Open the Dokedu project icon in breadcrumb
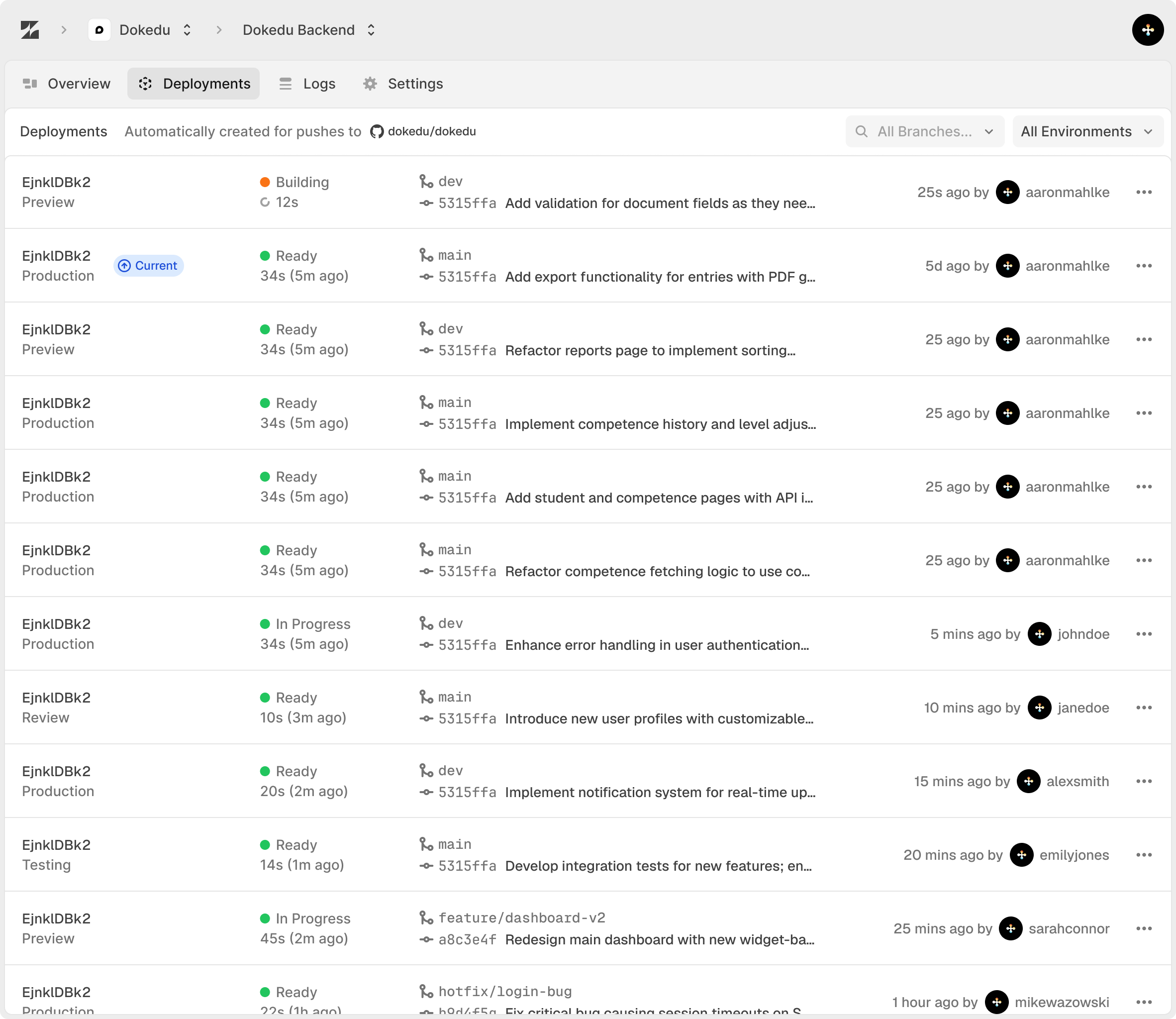 pyautogui.click(x=99, y=29)
